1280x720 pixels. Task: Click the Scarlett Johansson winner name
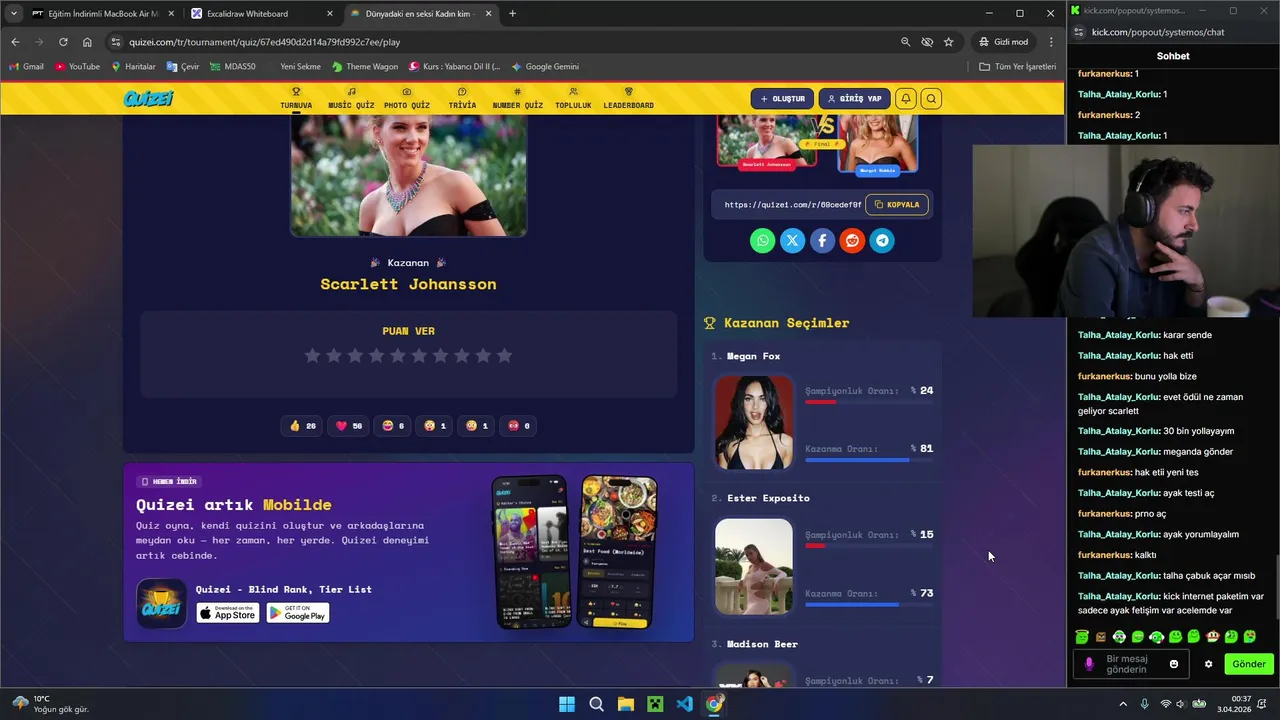coord(408,284)
